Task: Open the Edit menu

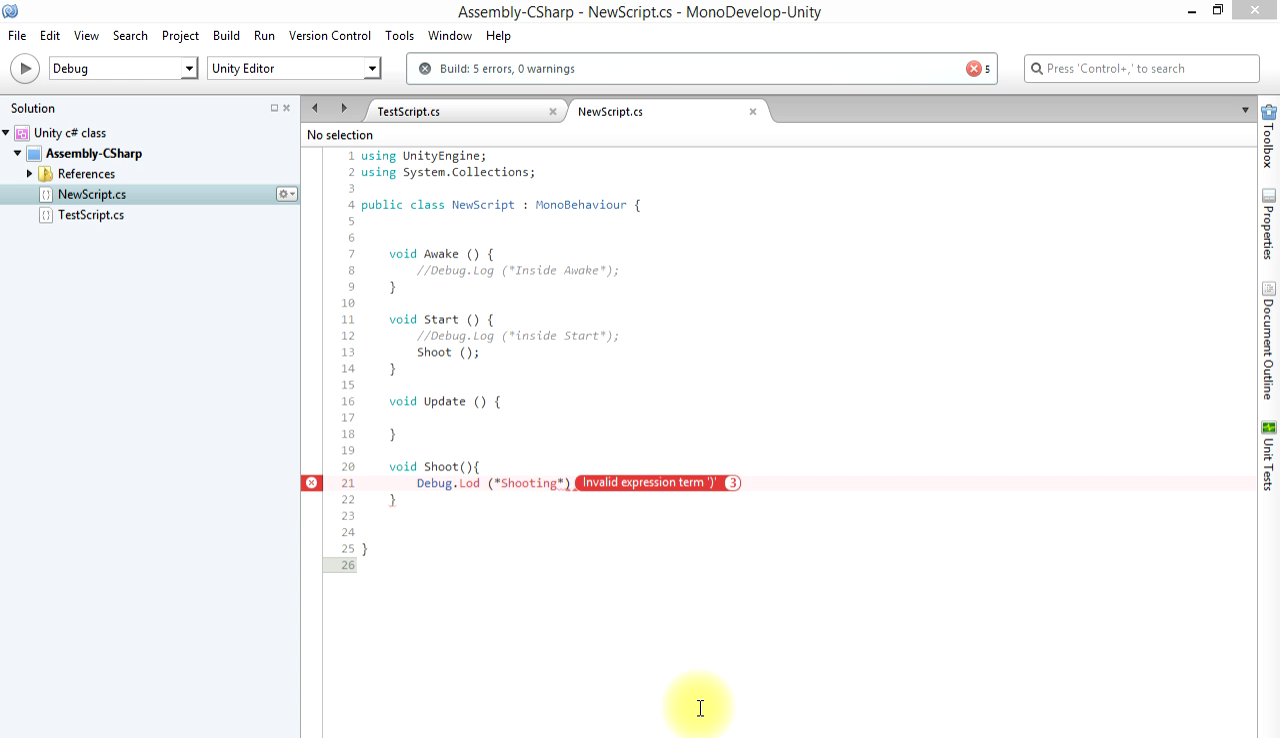Action: 50,35
